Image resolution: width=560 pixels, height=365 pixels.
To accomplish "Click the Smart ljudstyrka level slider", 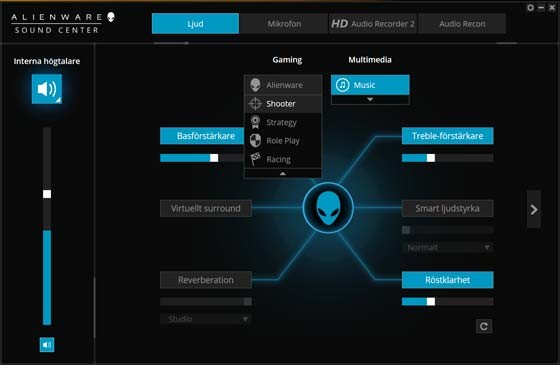I will coord(448,230).
